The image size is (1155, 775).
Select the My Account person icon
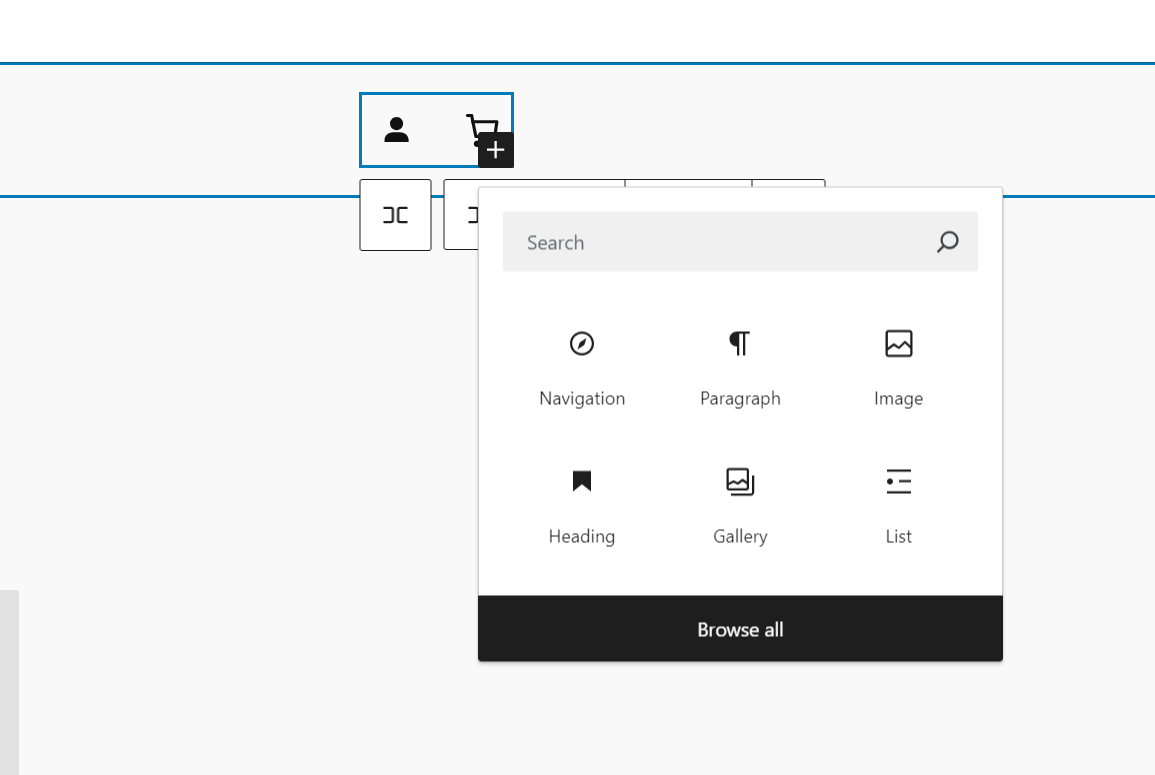click(397, 130)
